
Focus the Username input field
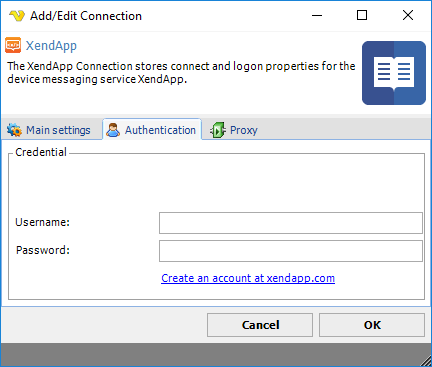pyautogui.click(x=291, y=223)
